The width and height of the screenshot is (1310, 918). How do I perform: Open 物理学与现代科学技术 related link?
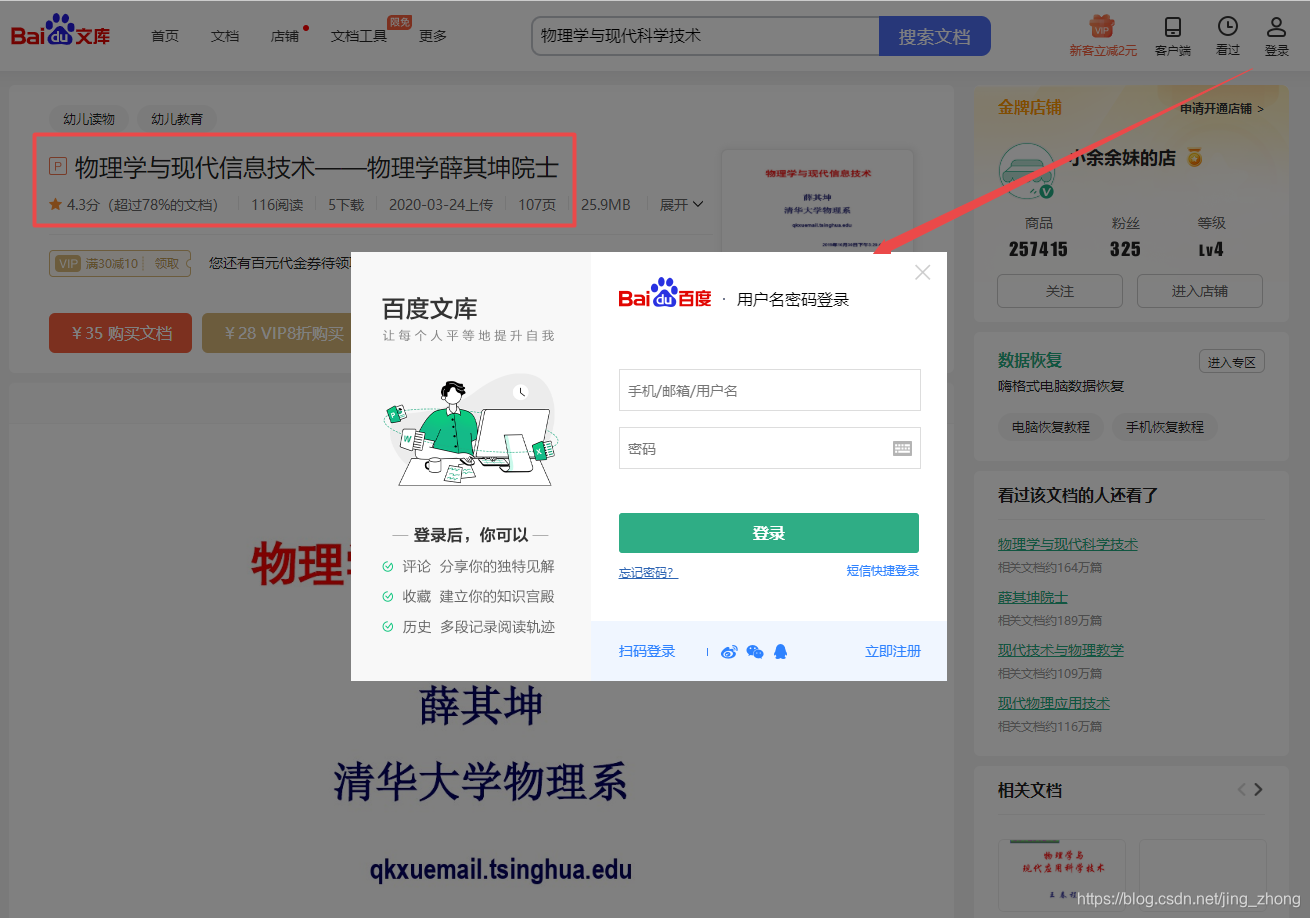tap(1068, 544)
